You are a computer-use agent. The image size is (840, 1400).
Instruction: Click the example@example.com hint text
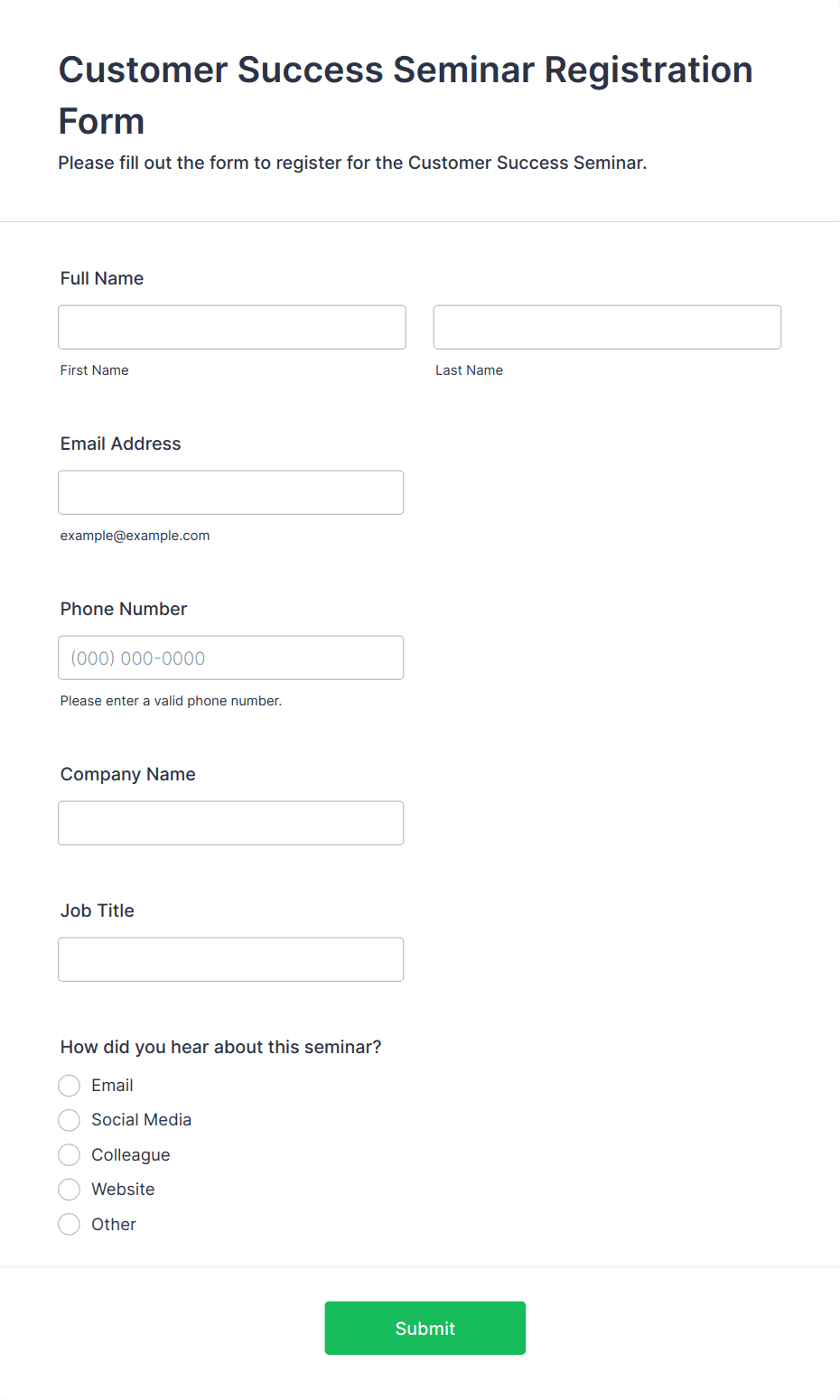(135, 536)
